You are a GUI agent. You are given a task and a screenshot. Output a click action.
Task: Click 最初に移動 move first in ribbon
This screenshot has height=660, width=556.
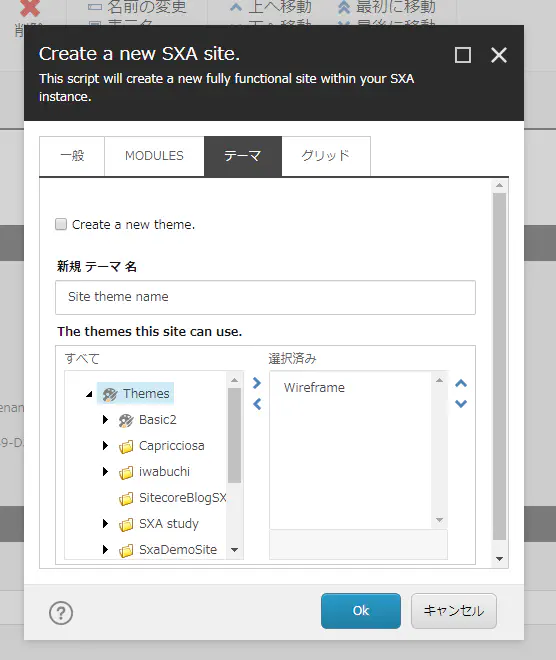click(x=386, y=7)
